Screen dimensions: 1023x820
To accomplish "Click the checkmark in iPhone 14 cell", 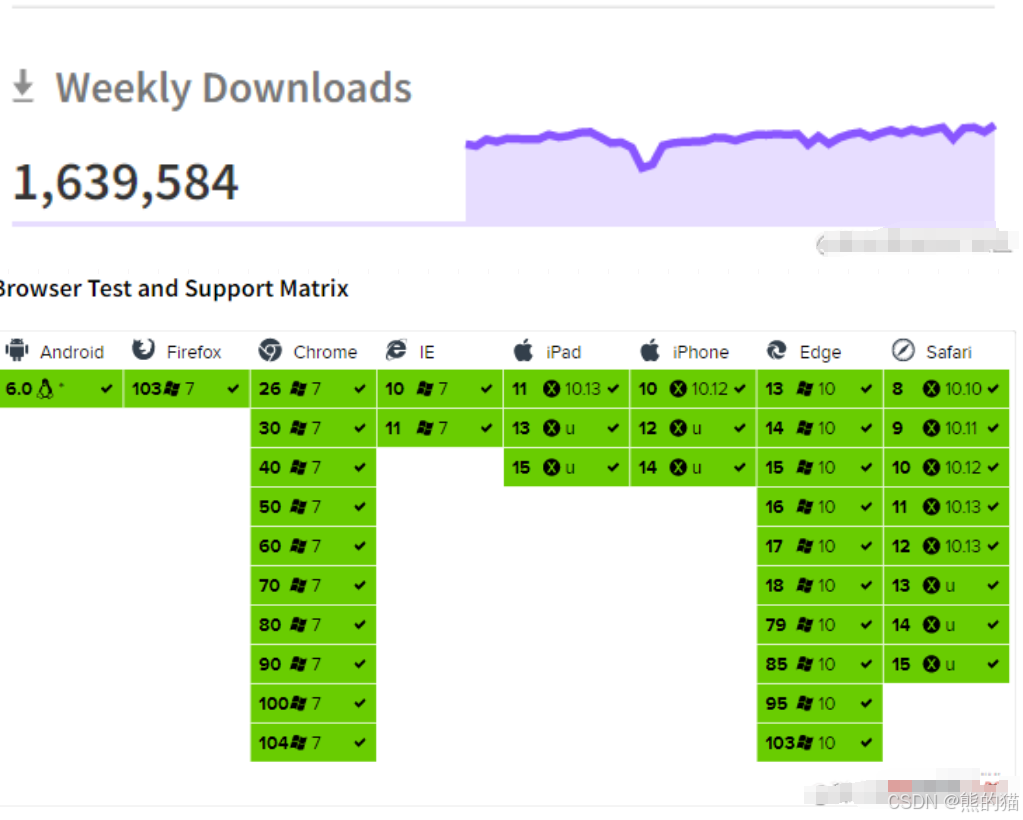I will click(x=740, y=468).
